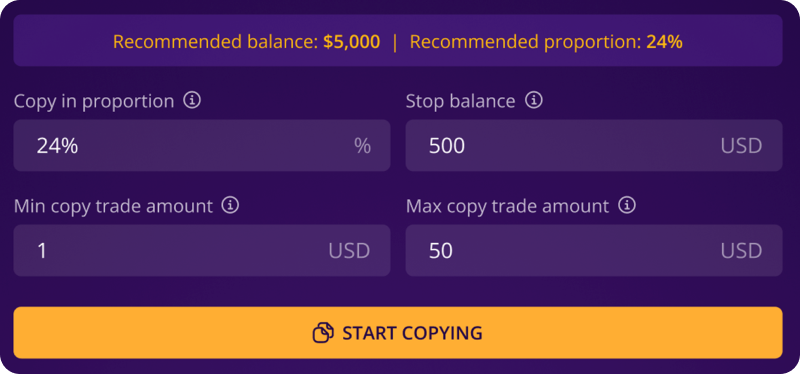This screenshot has width=800, height=374.
Task: Click the copy icon on Start Copying button
Action: point(323,333)
